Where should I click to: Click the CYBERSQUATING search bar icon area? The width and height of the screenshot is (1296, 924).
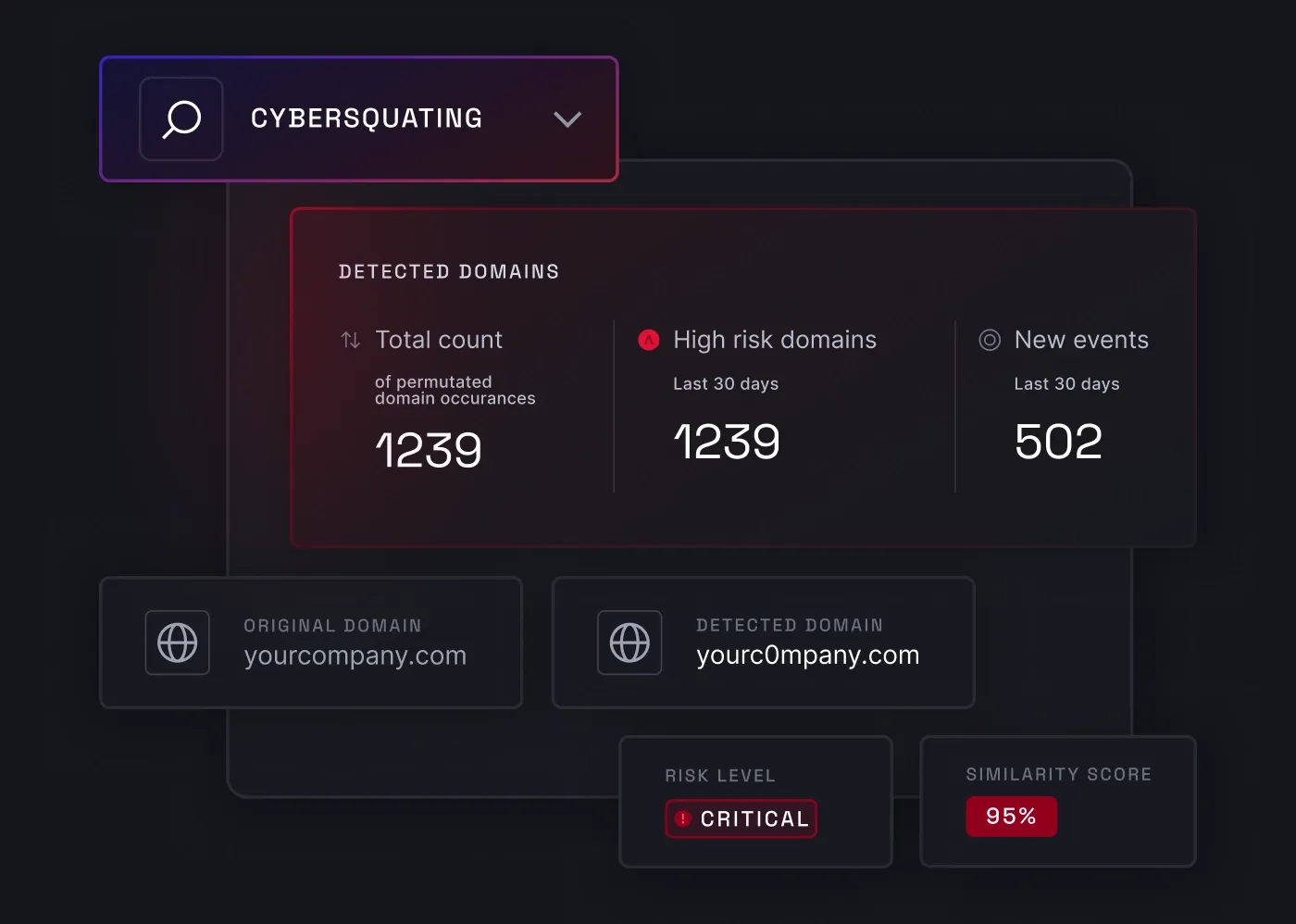tap(181, 119)
